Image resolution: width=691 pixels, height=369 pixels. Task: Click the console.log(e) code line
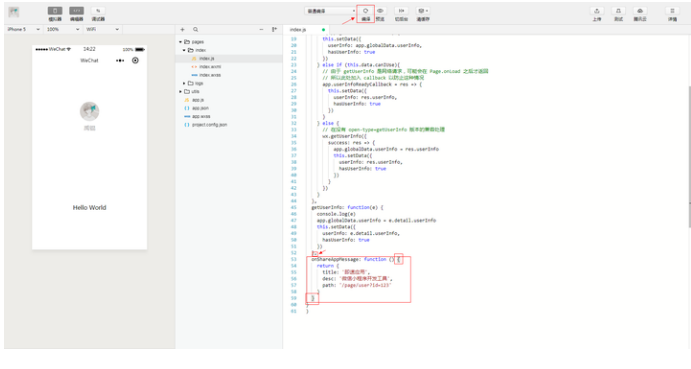coord(336,214)
